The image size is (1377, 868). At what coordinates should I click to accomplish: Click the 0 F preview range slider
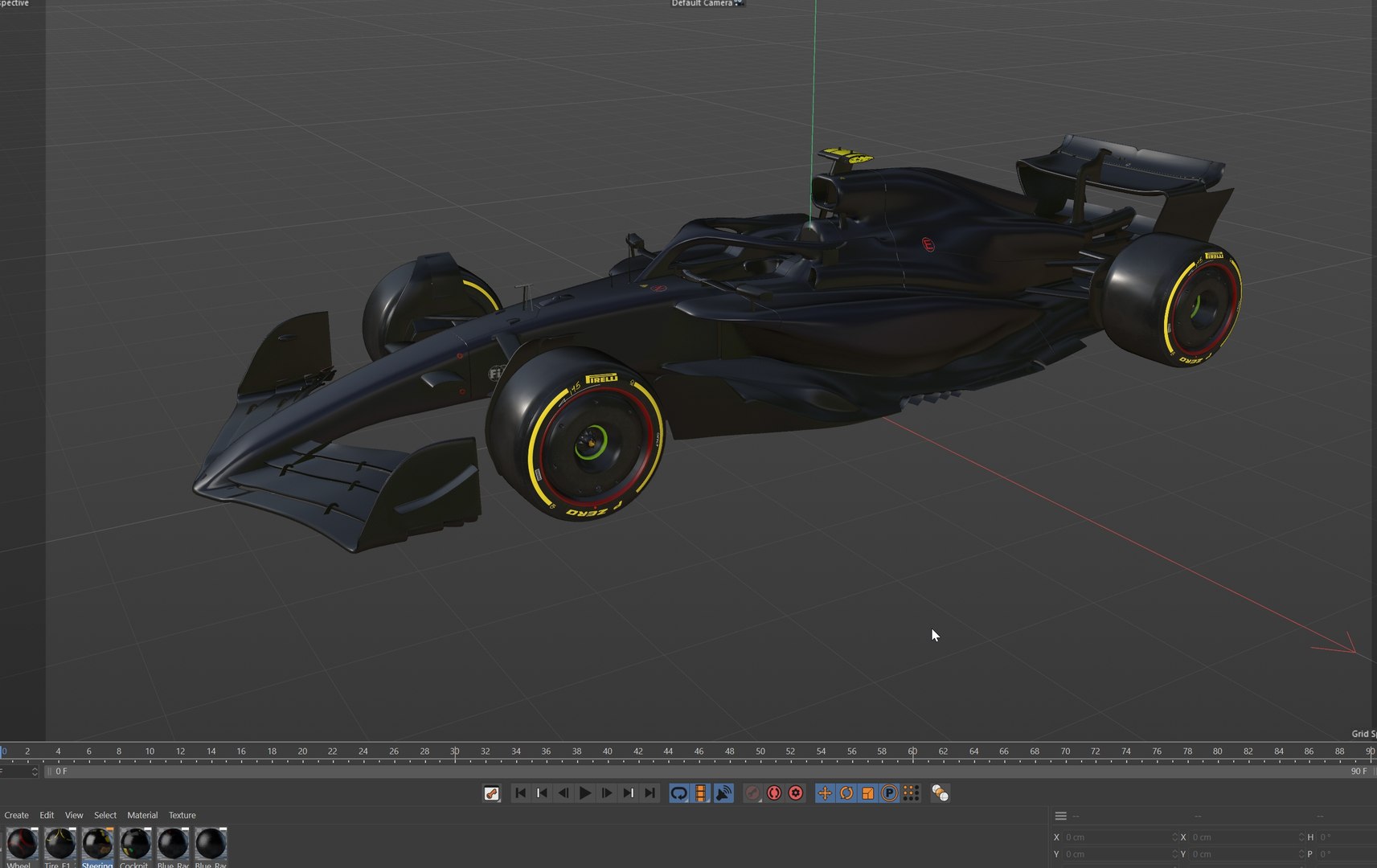click(711, 772)
